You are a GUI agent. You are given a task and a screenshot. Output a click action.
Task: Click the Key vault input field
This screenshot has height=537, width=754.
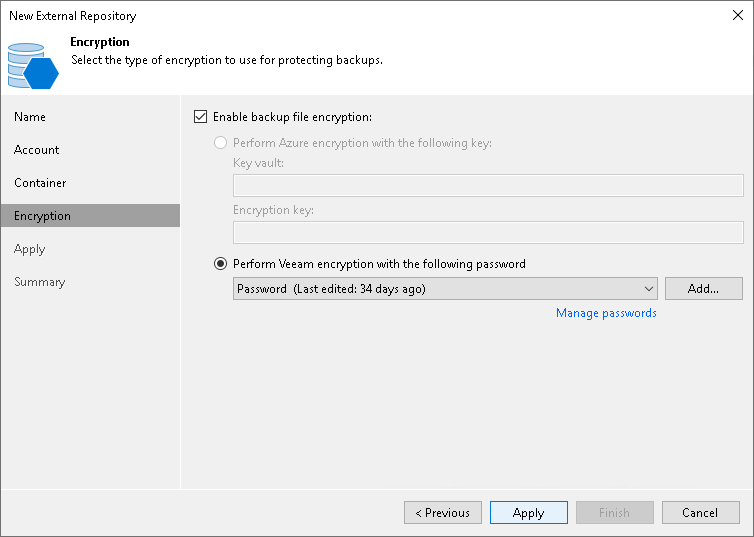(488, 185)
